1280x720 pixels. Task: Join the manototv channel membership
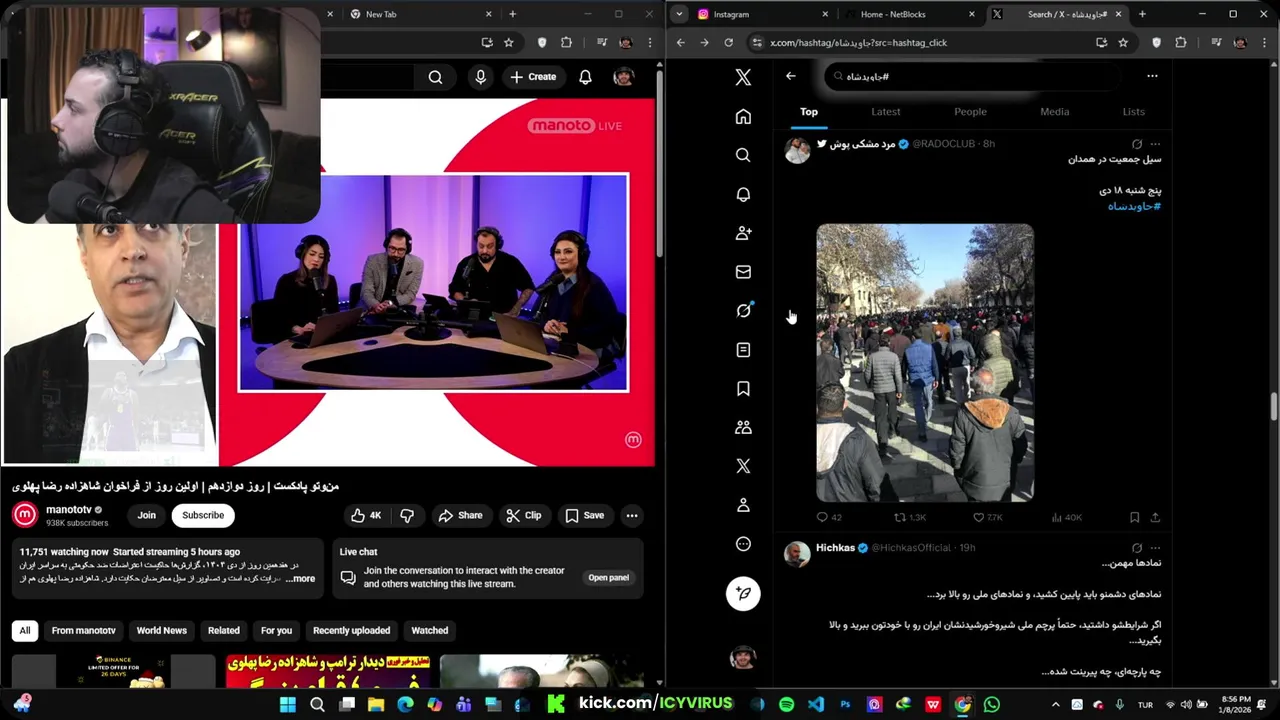tap(147, 515)
